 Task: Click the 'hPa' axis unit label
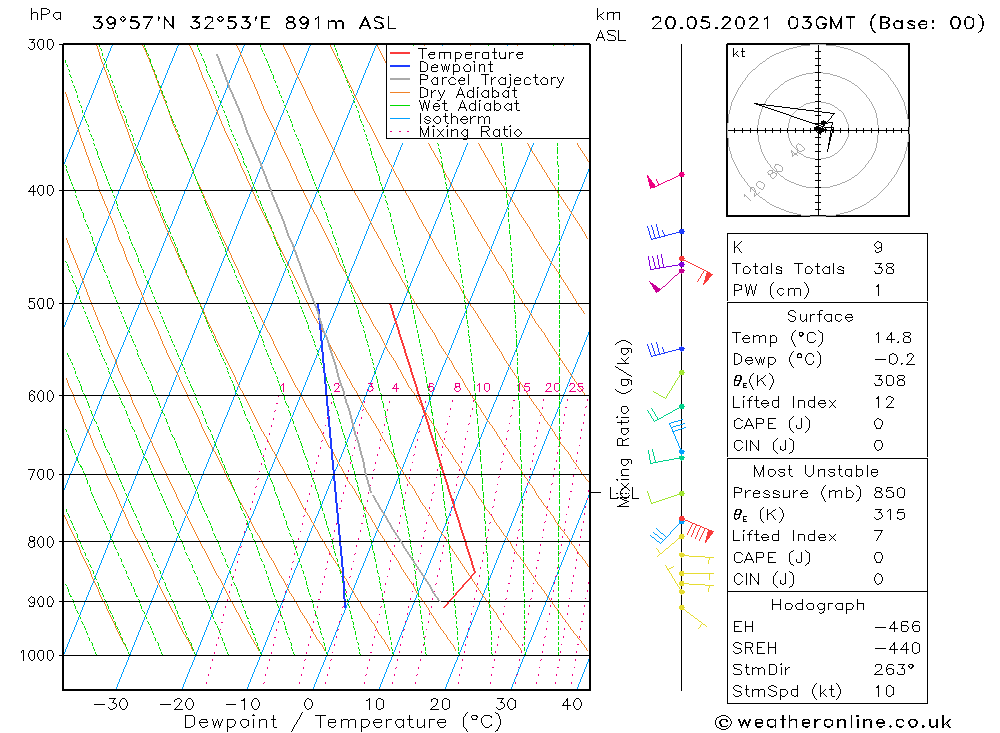coord(45,15)
